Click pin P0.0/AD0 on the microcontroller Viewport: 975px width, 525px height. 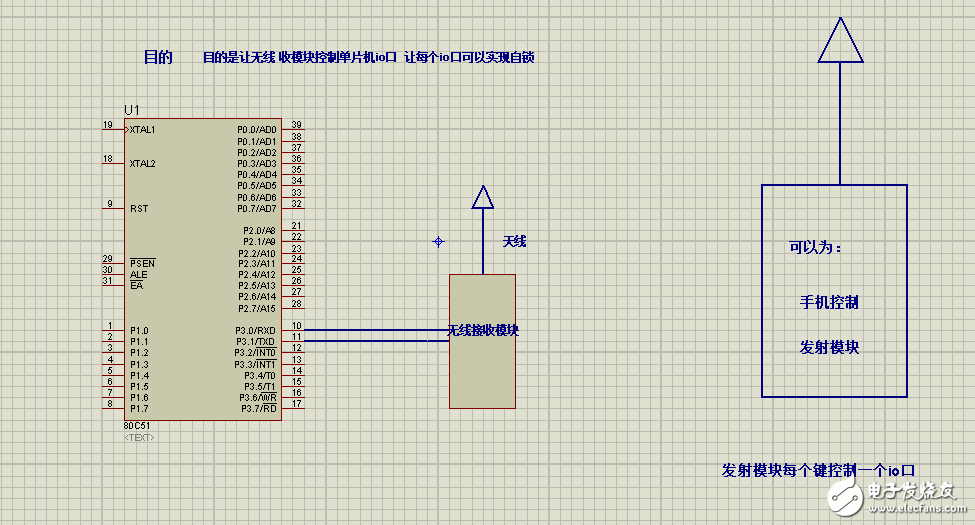257,130
